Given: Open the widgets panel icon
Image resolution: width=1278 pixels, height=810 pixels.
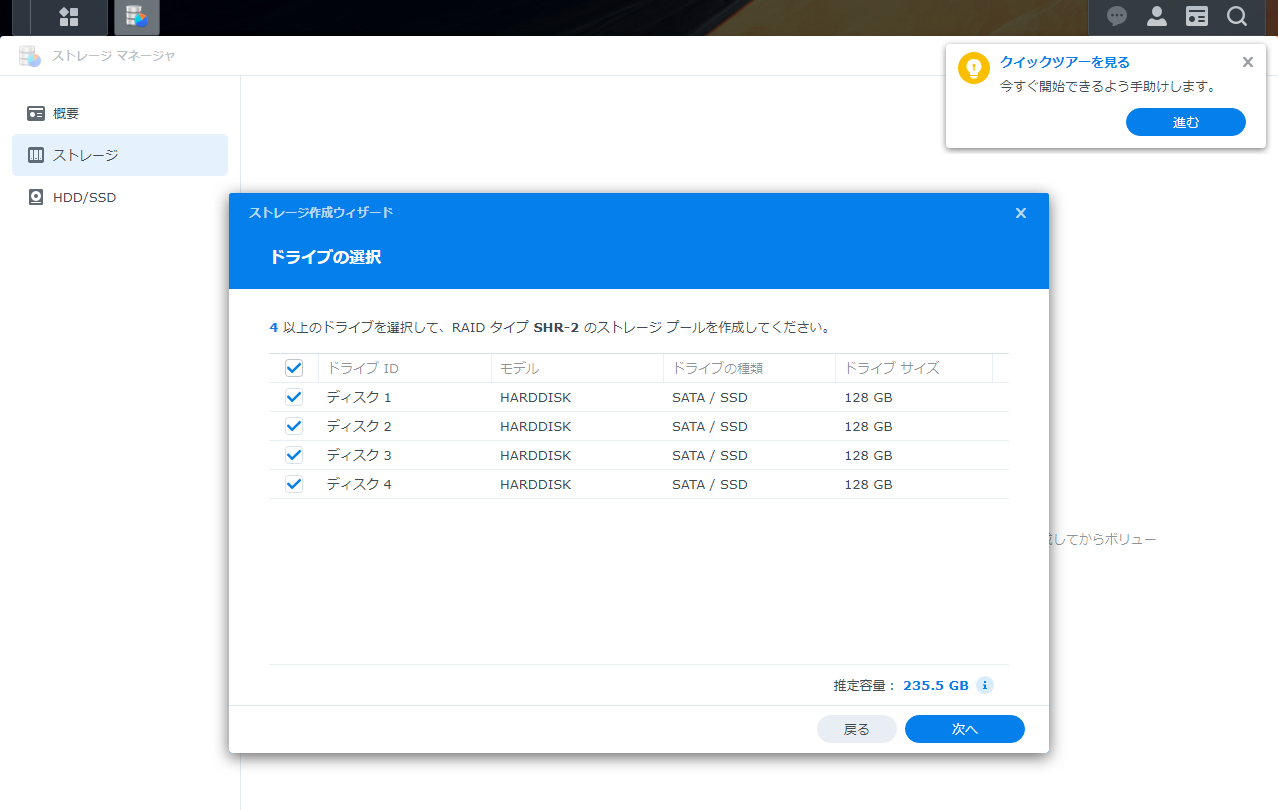Looking at the screenshot, I should point(1197,17).
